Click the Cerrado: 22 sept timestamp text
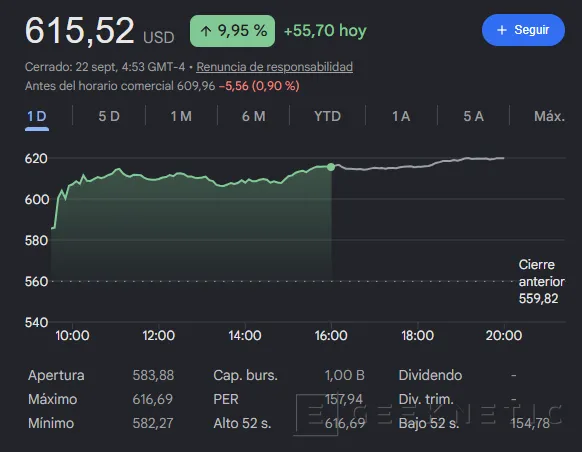Image resolution: width=582 pixels, height=452 pixels. (x=105, y=67)
